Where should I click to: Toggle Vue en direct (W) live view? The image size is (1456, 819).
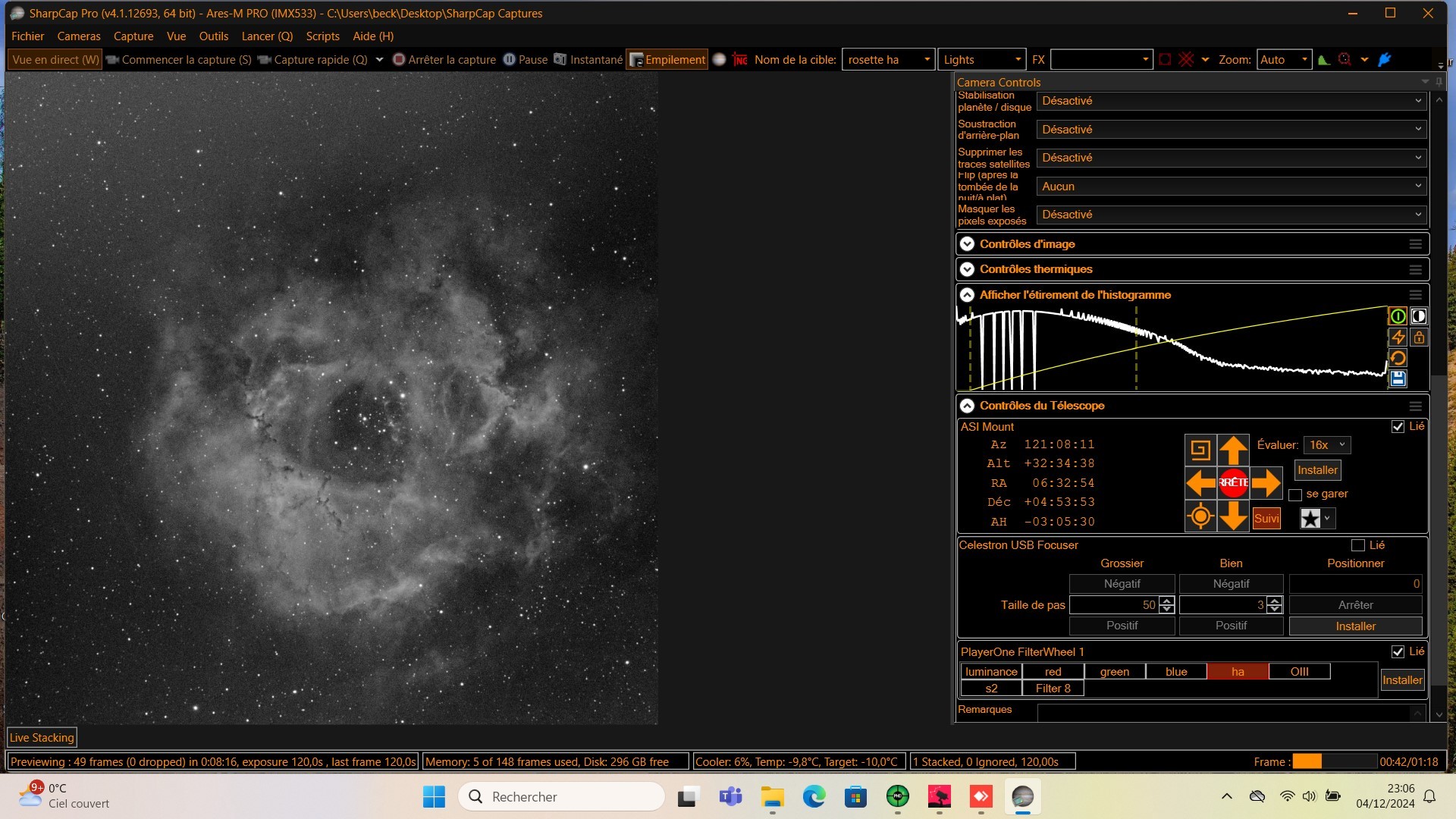click(55, 60)
